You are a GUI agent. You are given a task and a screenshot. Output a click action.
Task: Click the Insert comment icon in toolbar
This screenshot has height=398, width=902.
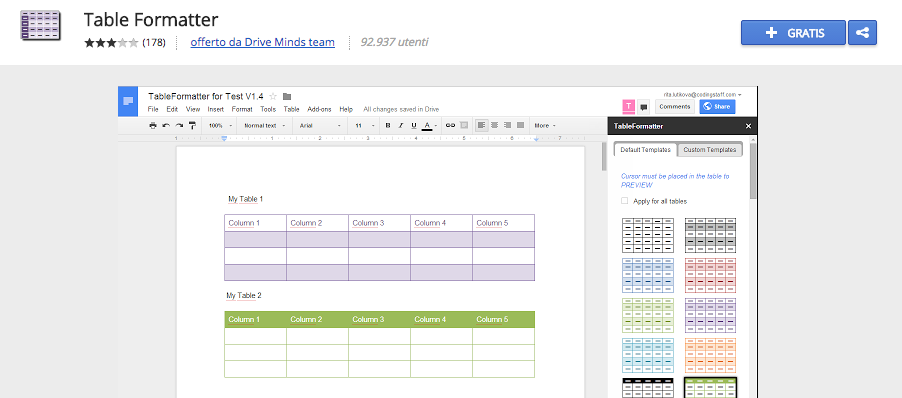(464, 125)
